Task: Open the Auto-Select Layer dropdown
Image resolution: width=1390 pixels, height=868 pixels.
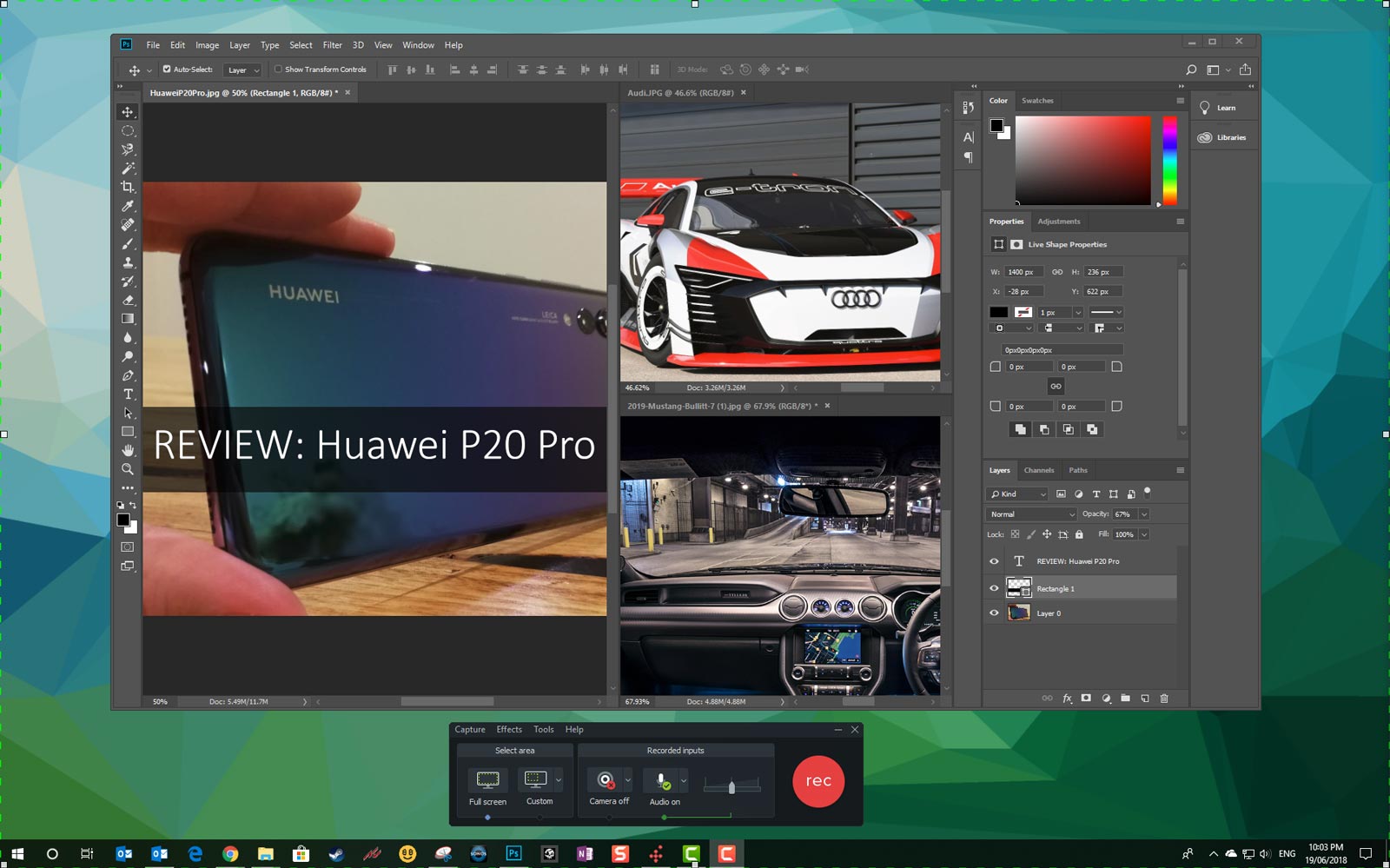Action: pyautogui.click(x=242, y=70)
